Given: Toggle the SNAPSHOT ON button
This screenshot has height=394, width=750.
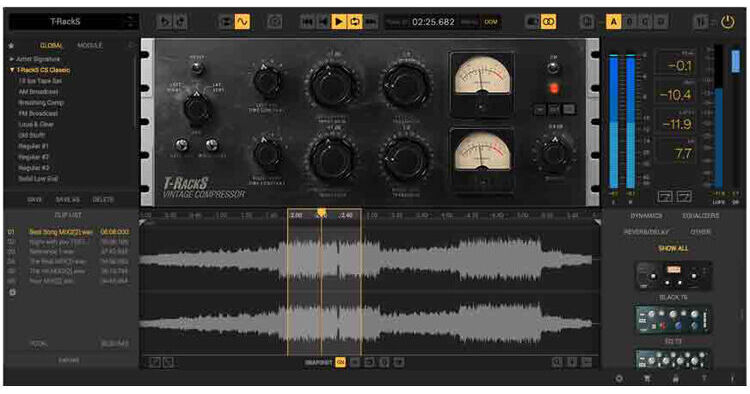Looking at the screenshot, I should [x=341, y=362].
